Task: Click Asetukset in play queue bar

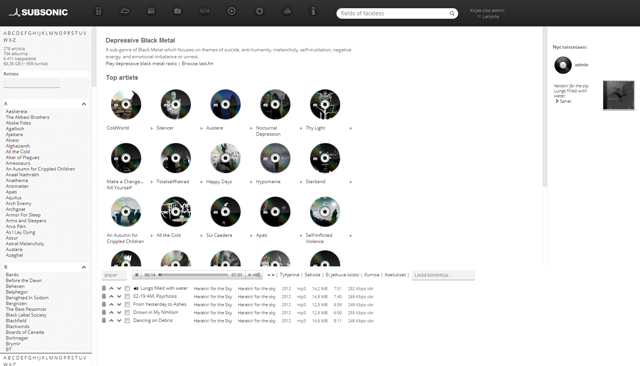Action: tap(395, 275)
